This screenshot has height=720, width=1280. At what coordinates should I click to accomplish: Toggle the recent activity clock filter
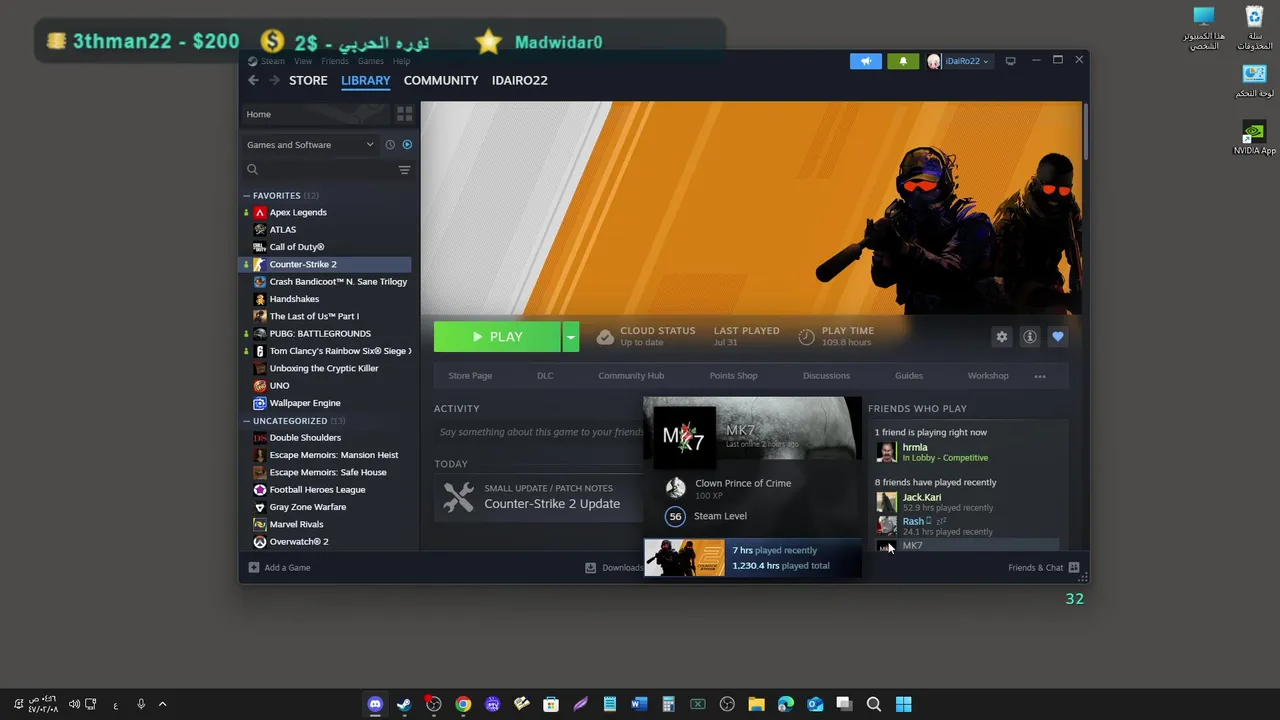(390, 145)
